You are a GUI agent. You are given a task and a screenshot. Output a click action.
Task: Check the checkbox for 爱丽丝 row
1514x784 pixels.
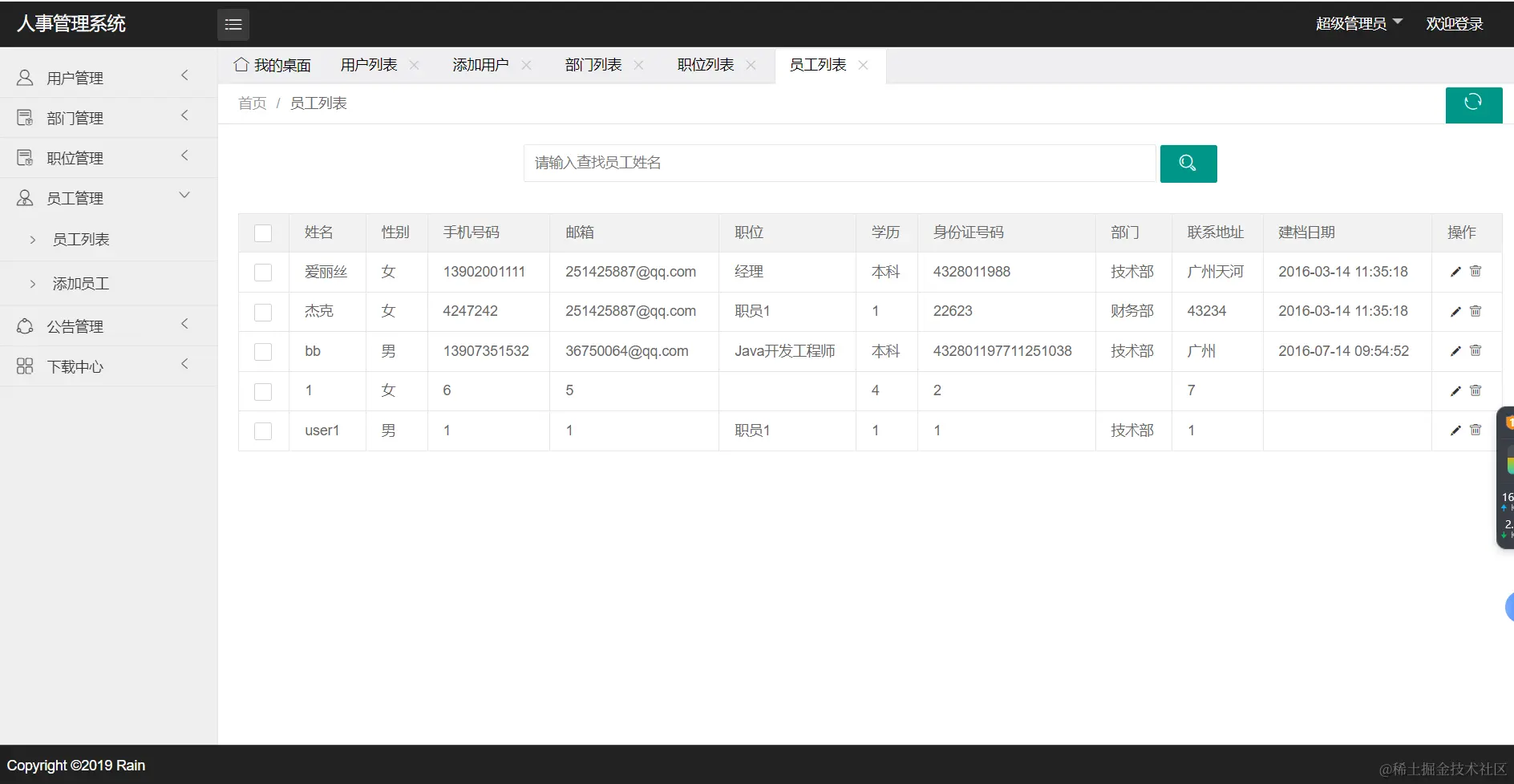coord(263,273)
